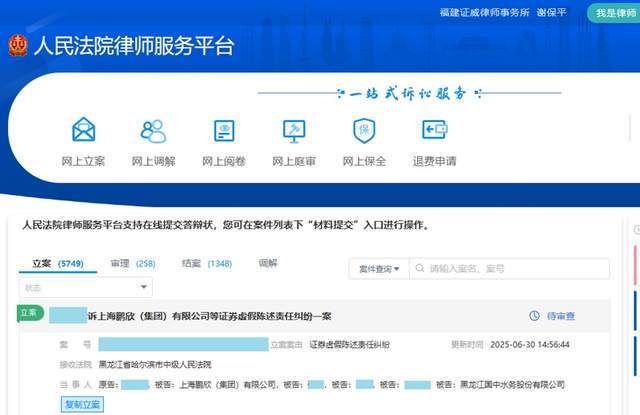Switch to the 审理 (258) tab
640x415 pixels.
coord(132,263)
